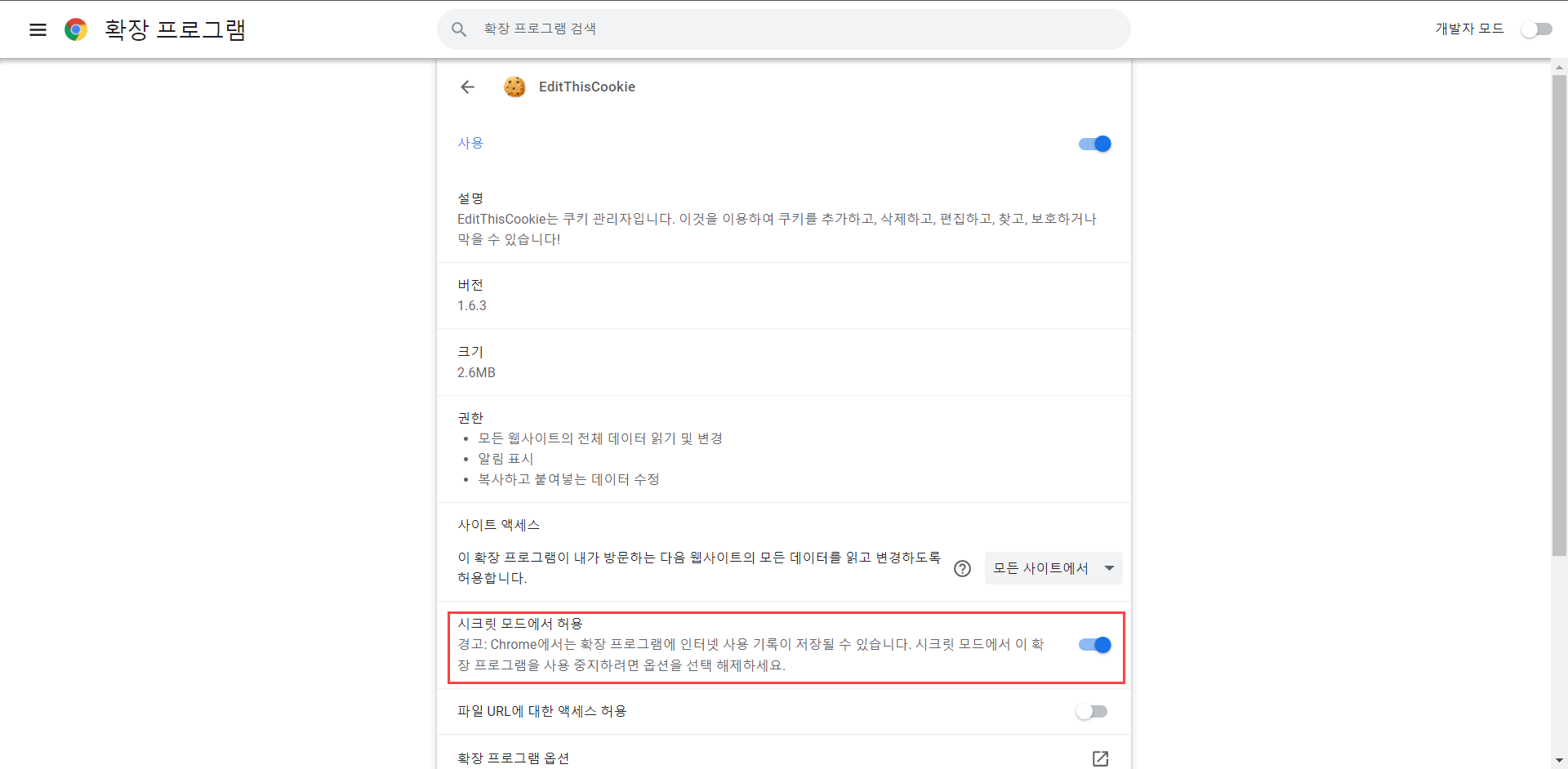Click the 개발자 모드 label
The height and width of the screenshot is (769, 1568).
[x=1469, y=29]
